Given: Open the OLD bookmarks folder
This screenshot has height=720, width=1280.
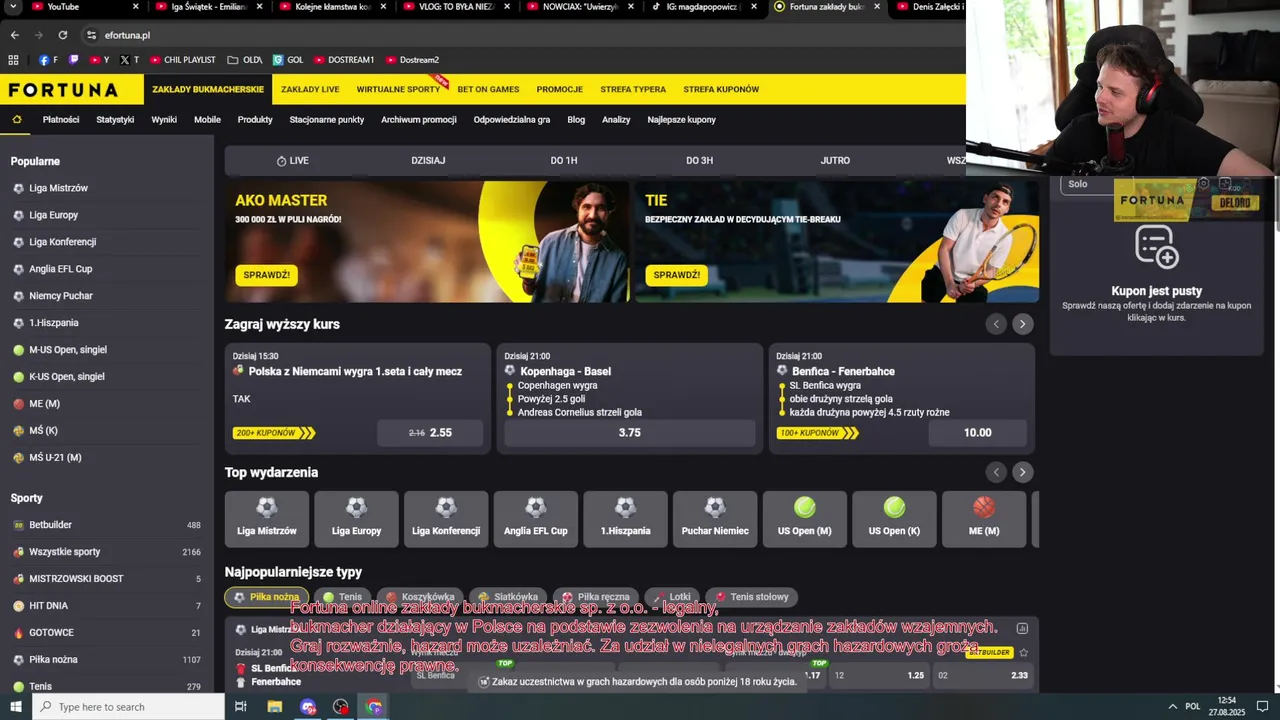Looking at the screenshot, I should (x=245, y=60).
